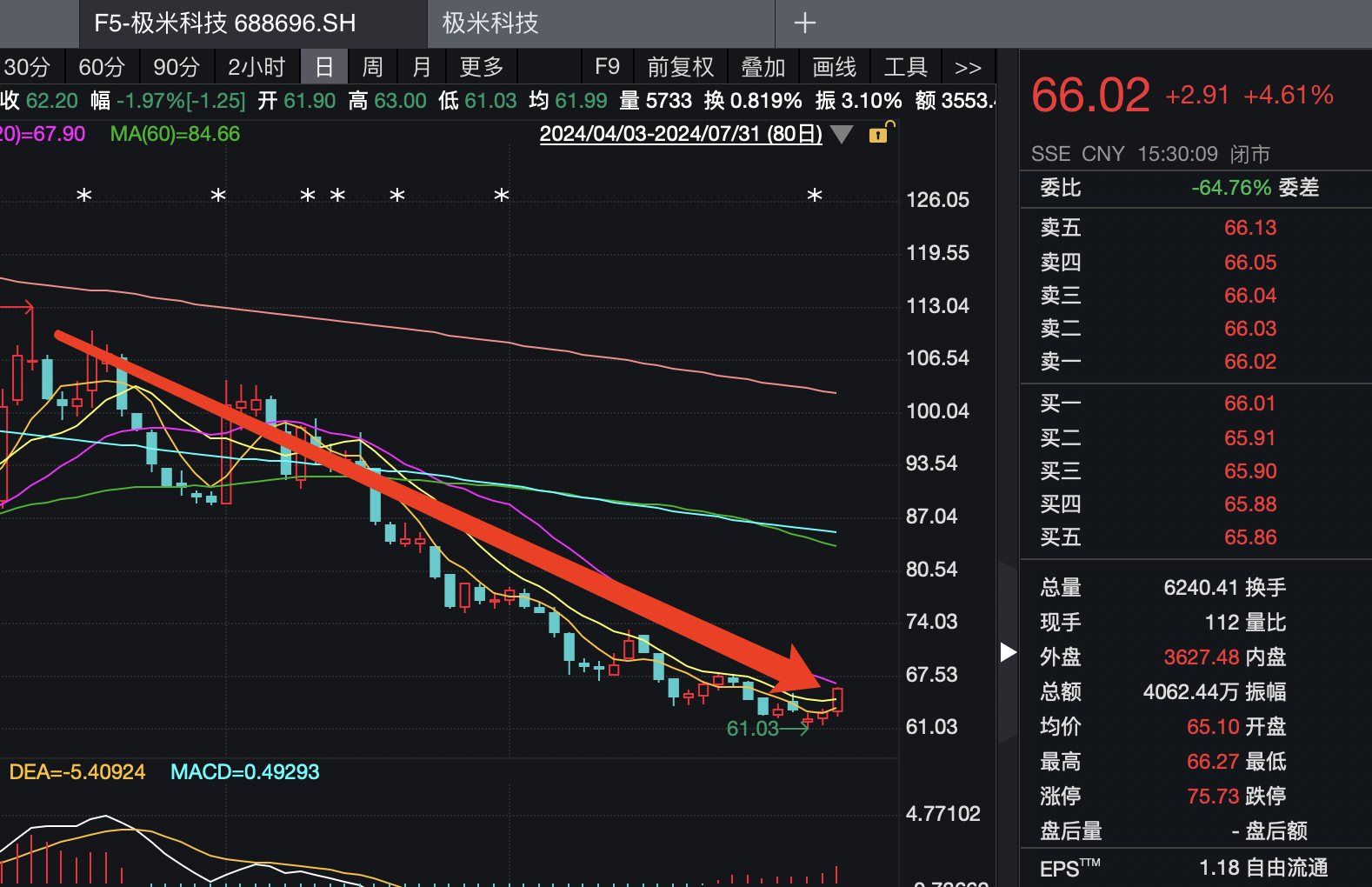
Task: Click the 现手 value 112
Action: tap(1222, 623)
